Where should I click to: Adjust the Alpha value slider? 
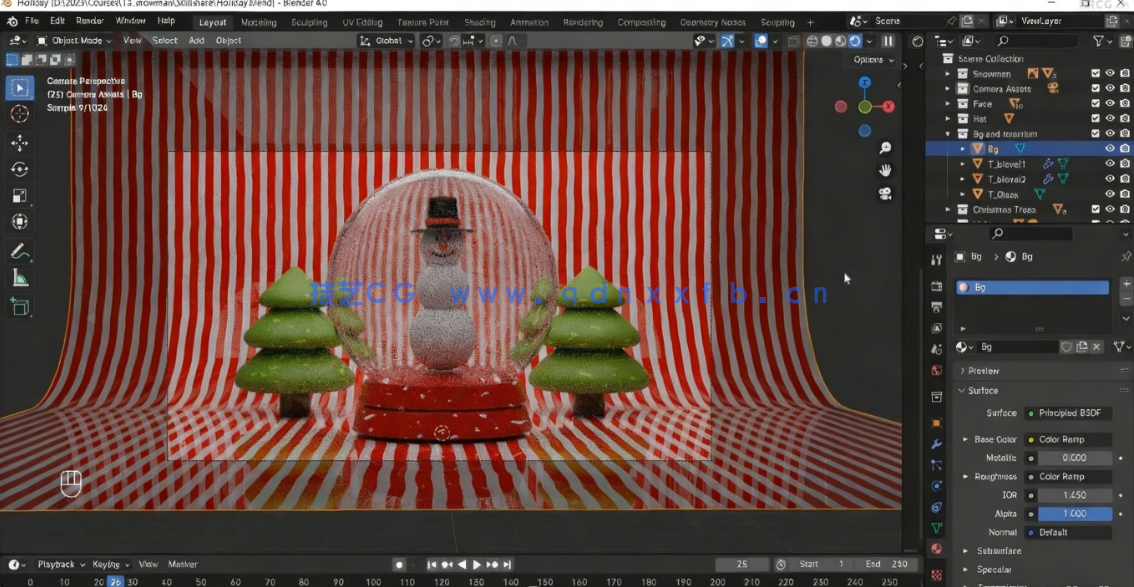tap(1075, 513)
